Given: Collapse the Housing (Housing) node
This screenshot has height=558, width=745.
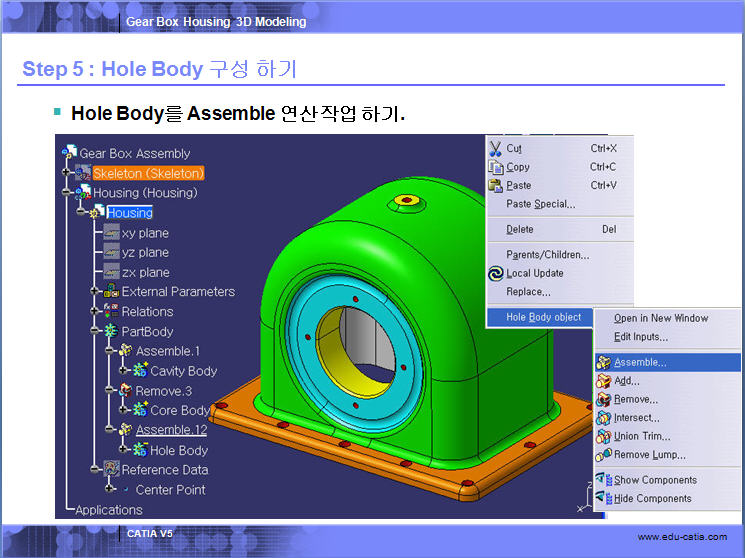Looking at the screenshot, I should [68, 193].
